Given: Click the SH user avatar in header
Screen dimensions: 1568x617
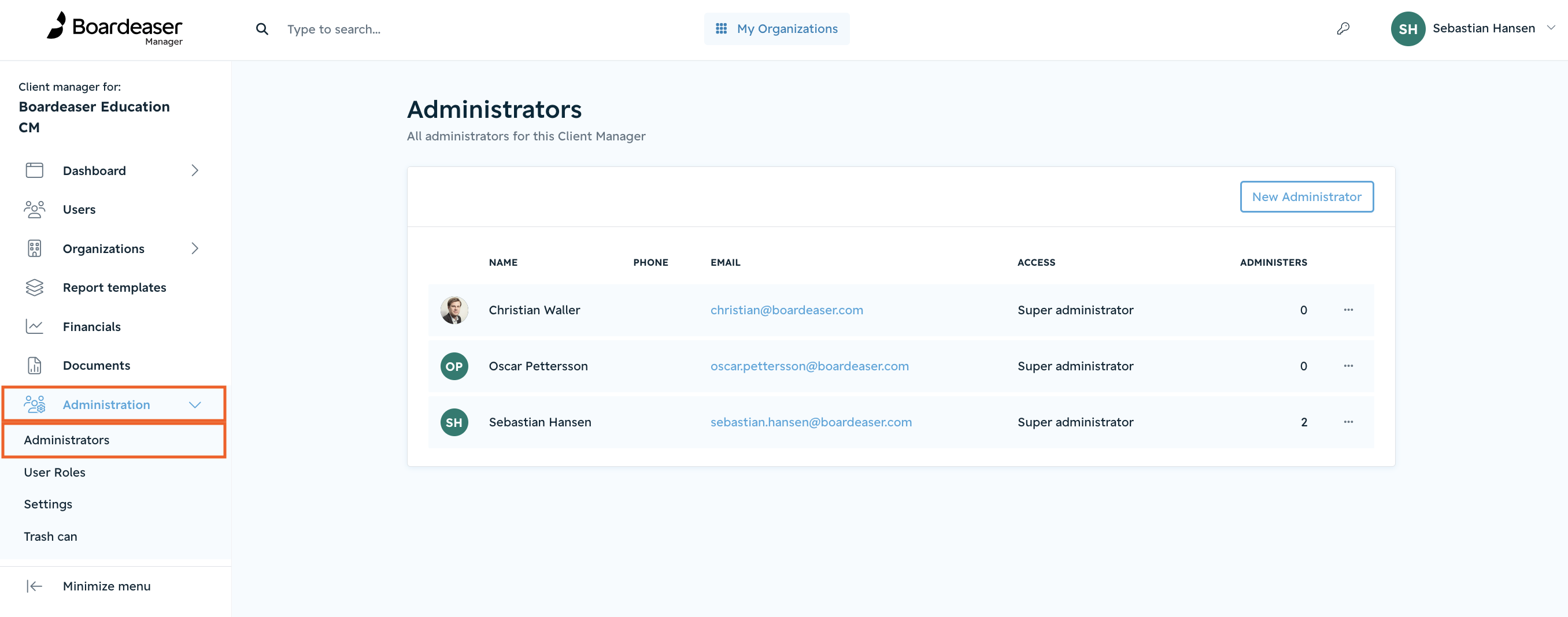Looking at the screenshot, I should coord(1407,29).
